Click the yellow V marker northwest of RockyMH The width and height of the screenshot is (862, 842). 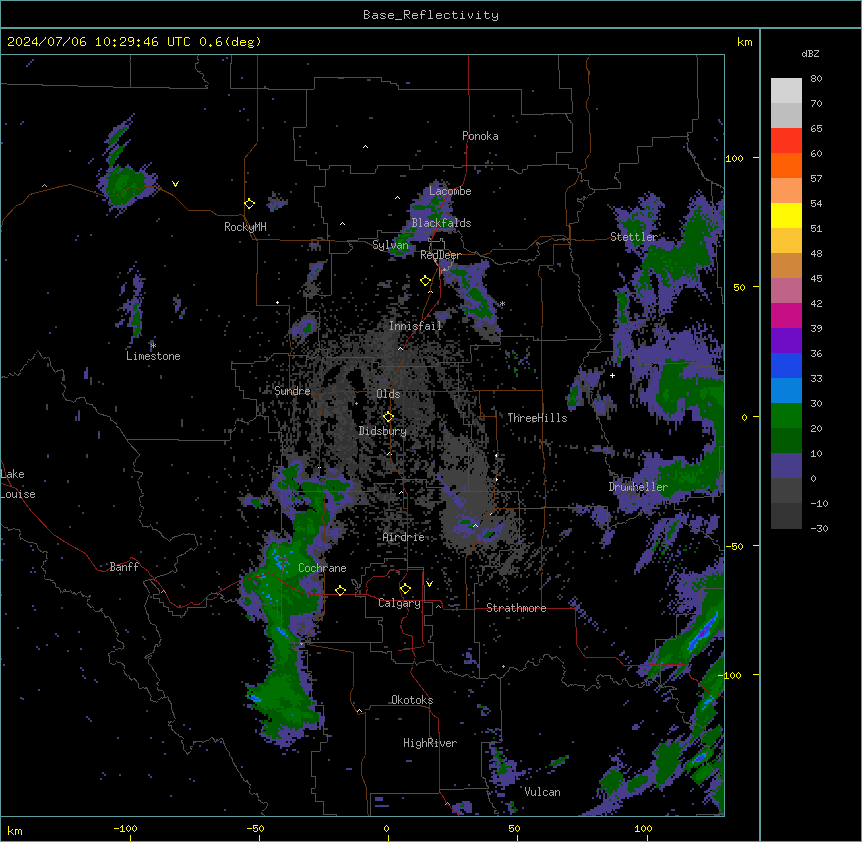(175, 184)
